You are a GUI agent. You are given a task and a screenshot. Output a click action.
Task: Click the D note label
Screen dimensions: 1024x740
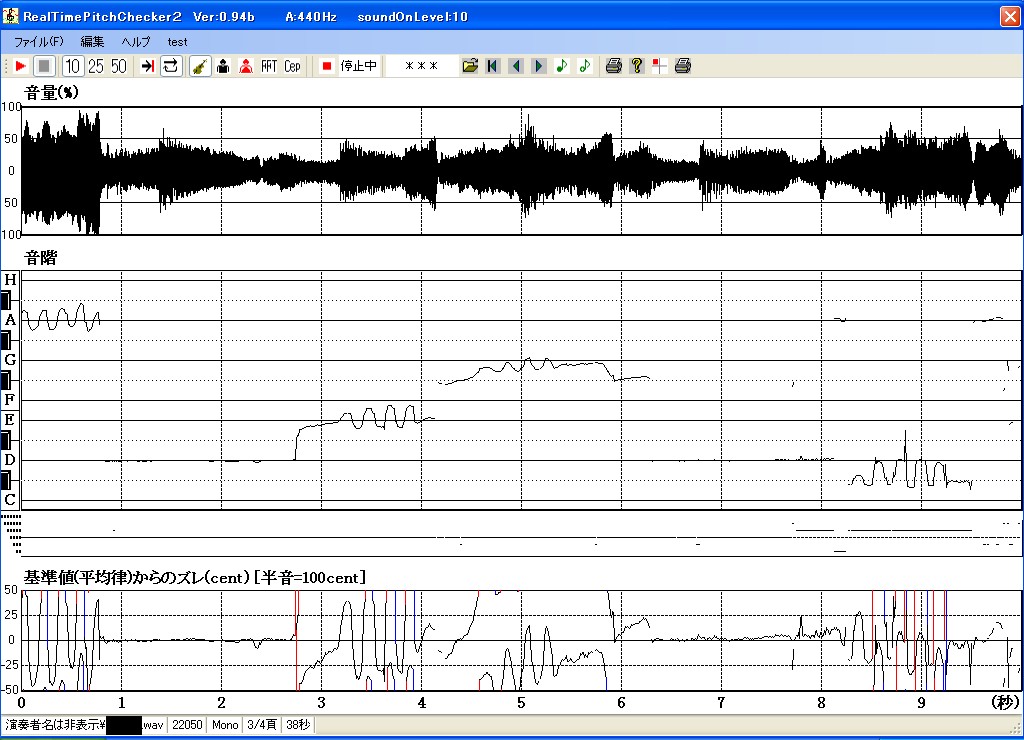10,460
